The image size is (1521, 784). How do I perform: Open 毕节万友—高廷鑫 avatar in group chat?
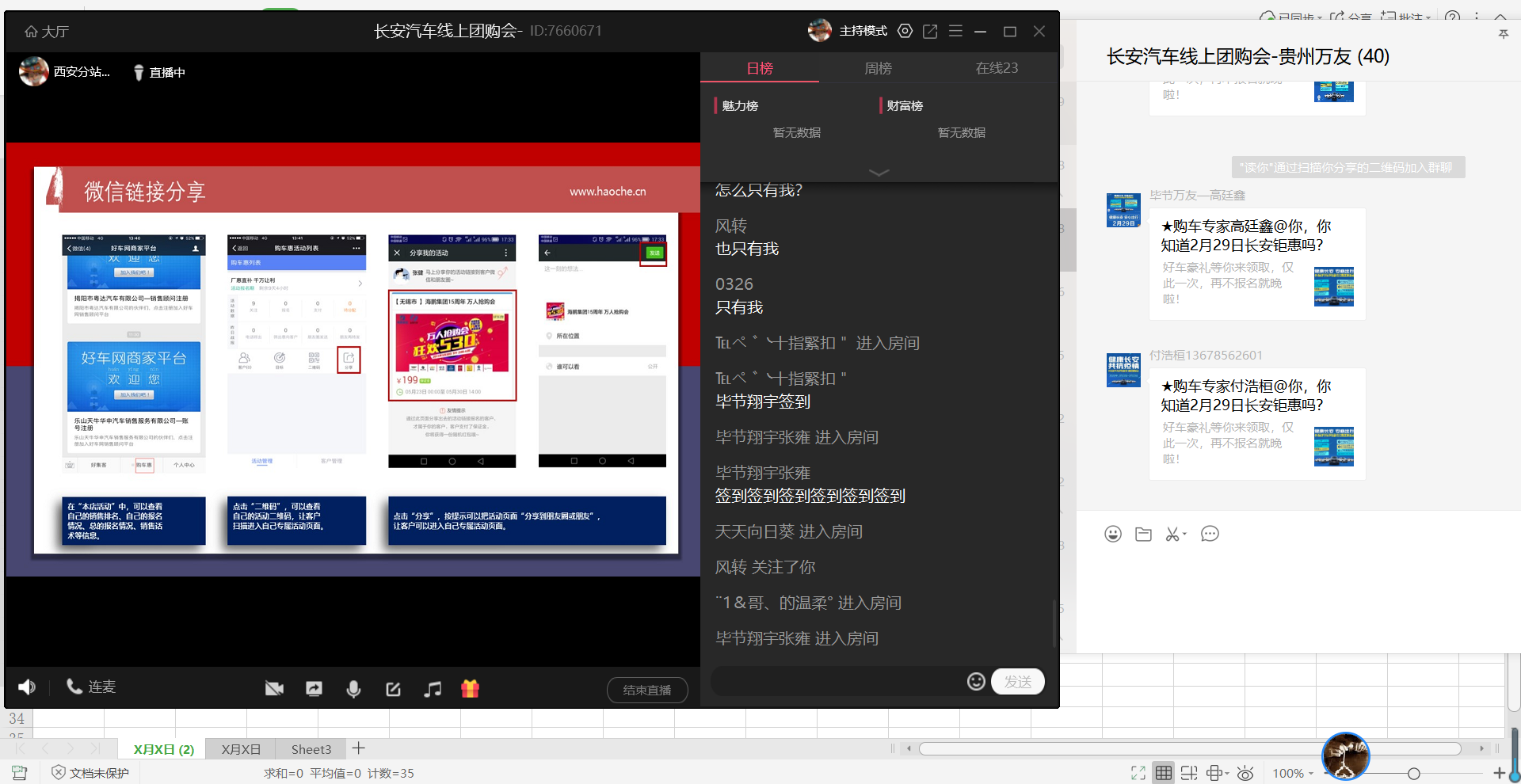[x=1123, y=210]
